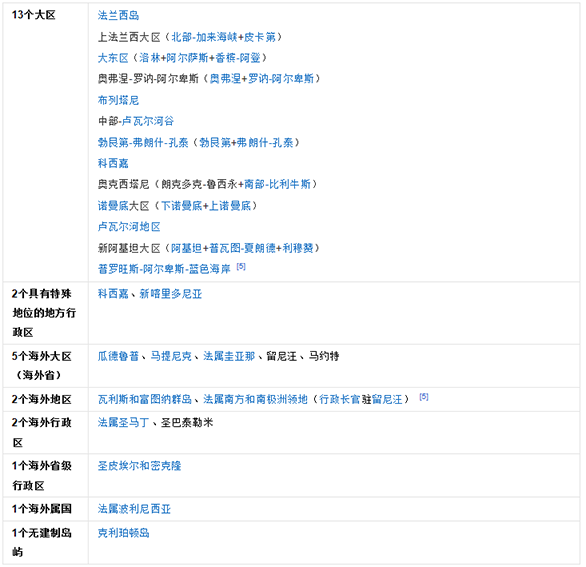Follow the 克利珀顿岛 link
This screenshot has width=586, height=567.
(123, 533)
